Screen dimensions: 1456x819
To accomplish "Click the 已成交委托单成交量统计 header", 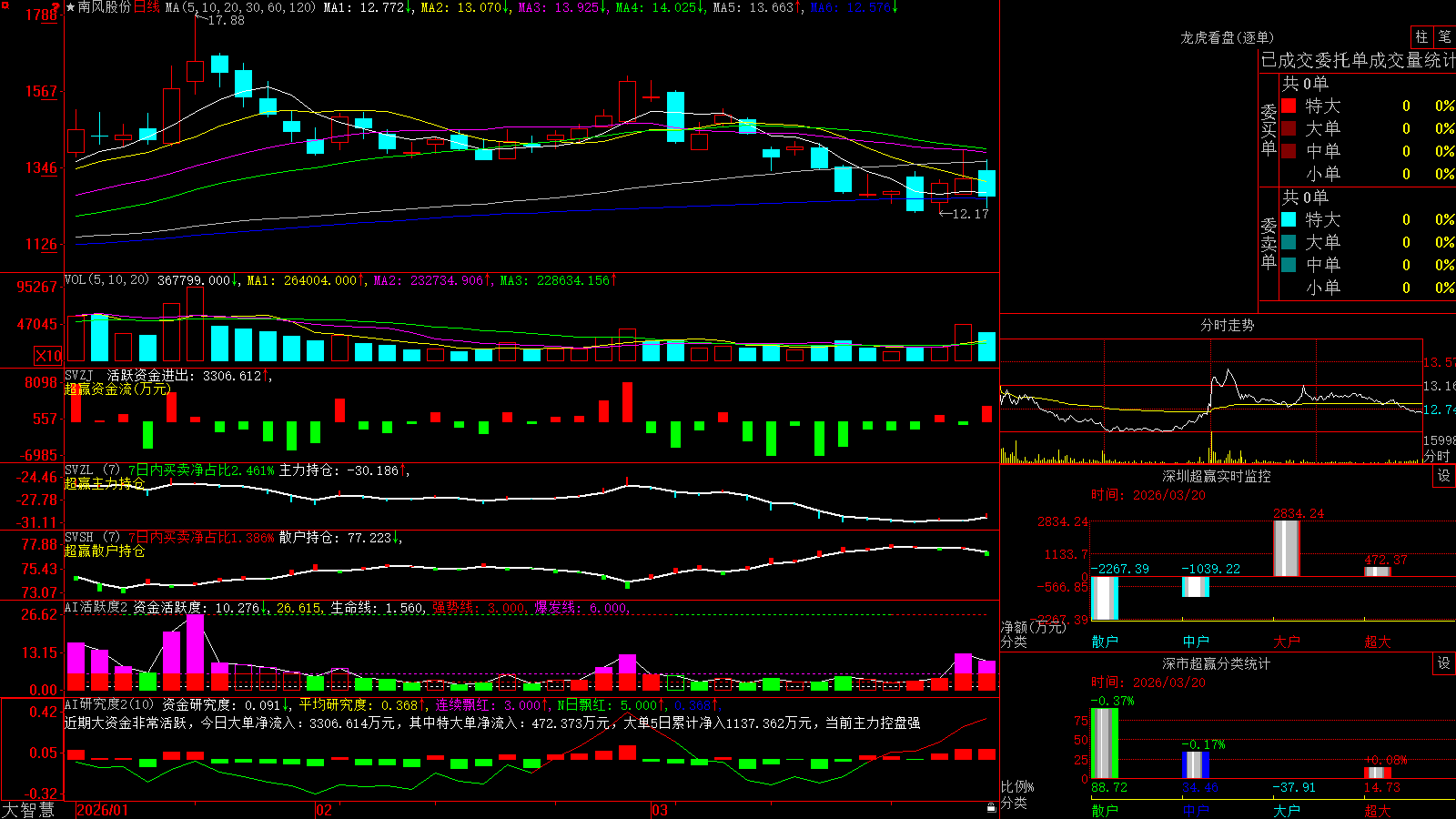I will (1358, 60).
